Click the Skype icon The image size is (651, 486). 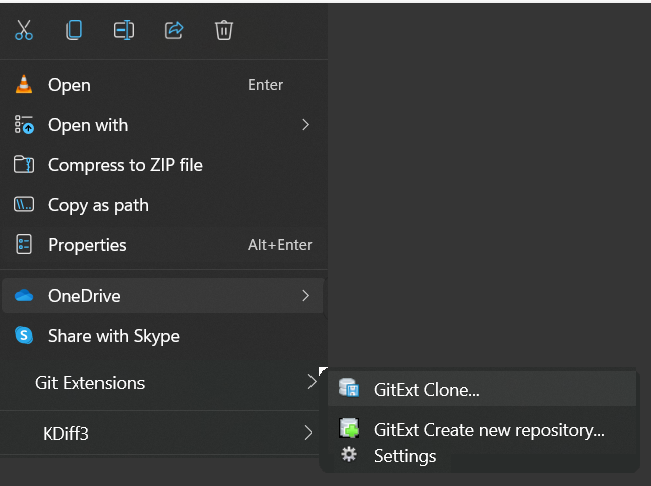coord(24,336)
